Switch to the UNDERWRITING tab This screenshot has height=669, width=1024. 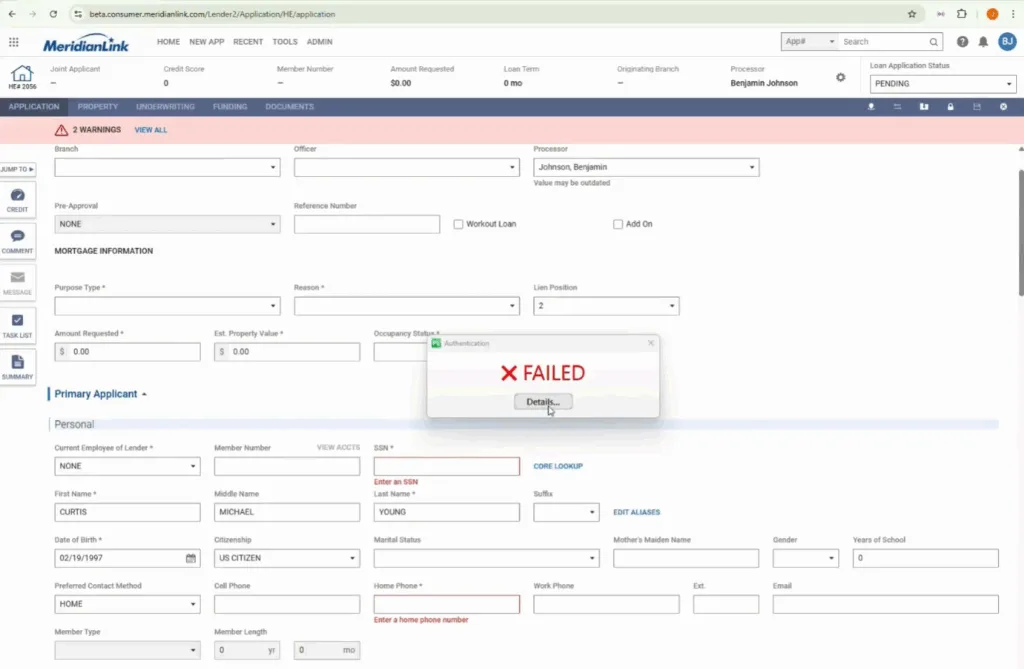coord(165,107)
